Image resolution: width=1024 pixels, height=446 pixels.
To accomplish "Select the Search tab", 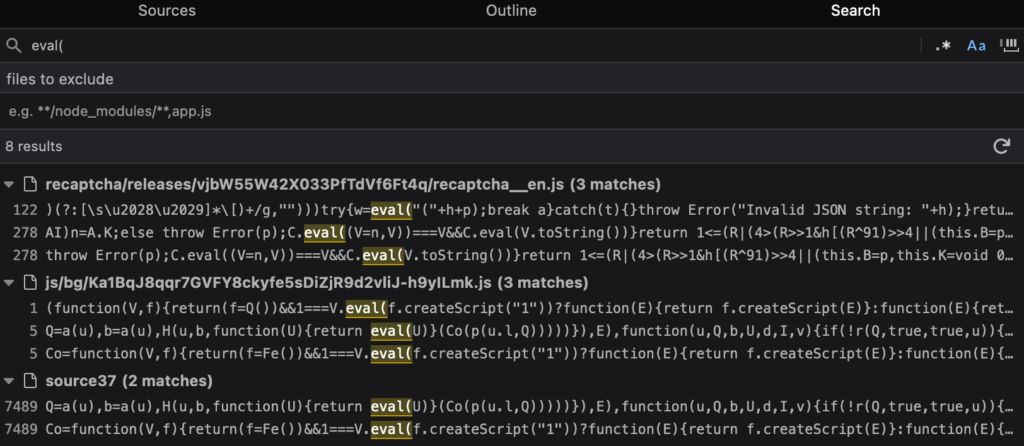I will coord(855,11).
